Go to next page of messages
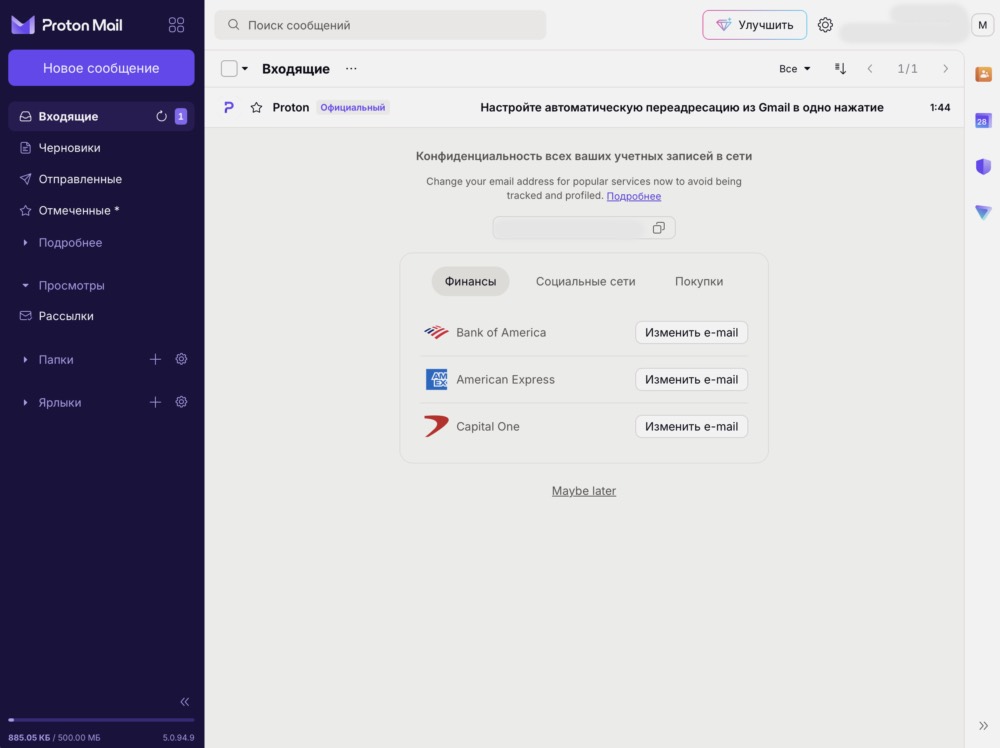This screenshot has height=748, width=1000. (945, 68)
